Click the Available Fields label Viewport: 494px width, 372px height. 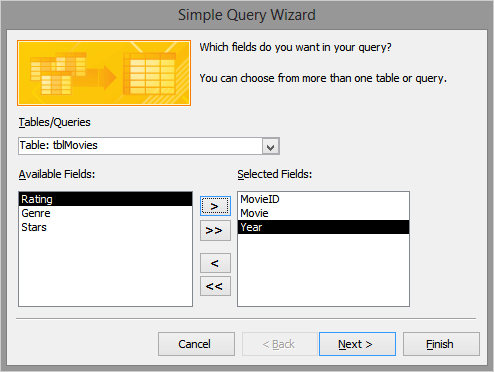pyautogui.click(x=57, y=174)
